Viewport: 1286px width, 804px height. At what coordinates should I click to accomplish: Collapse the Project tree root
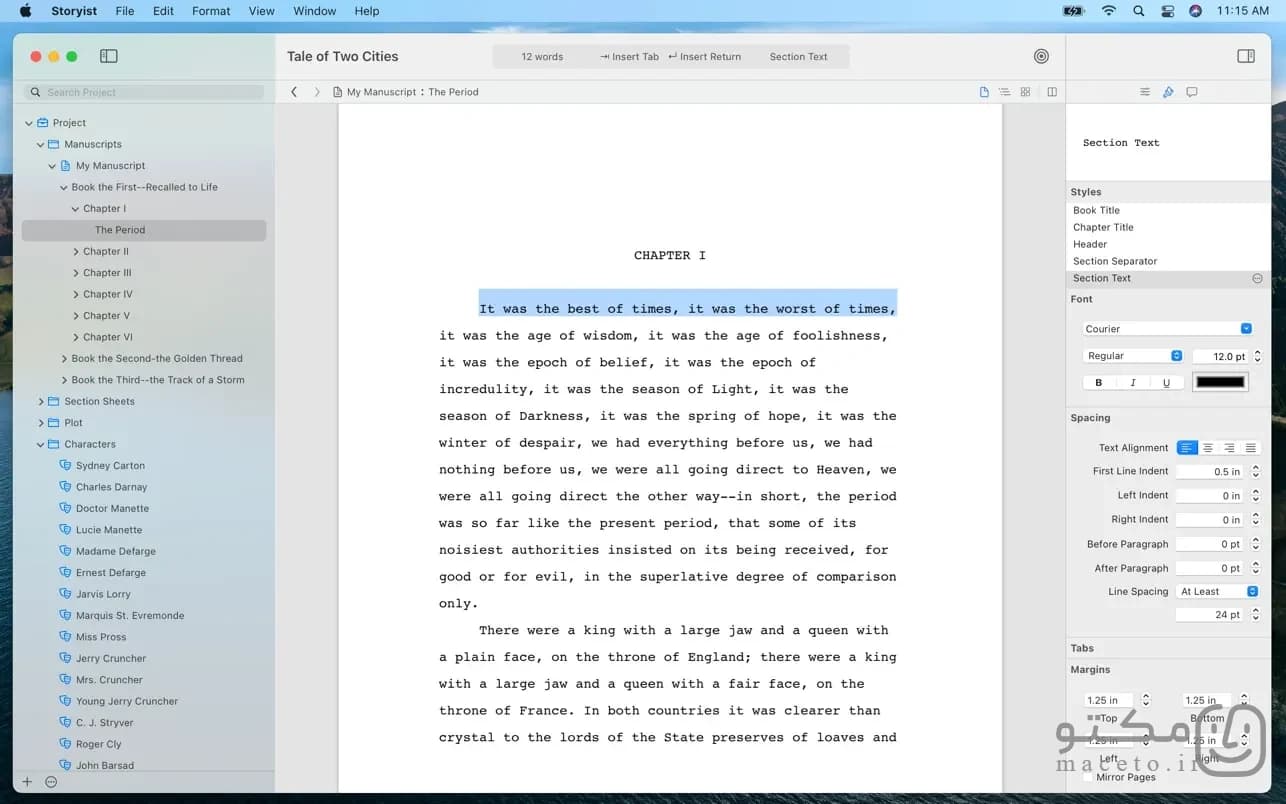[x=29, y=123]
